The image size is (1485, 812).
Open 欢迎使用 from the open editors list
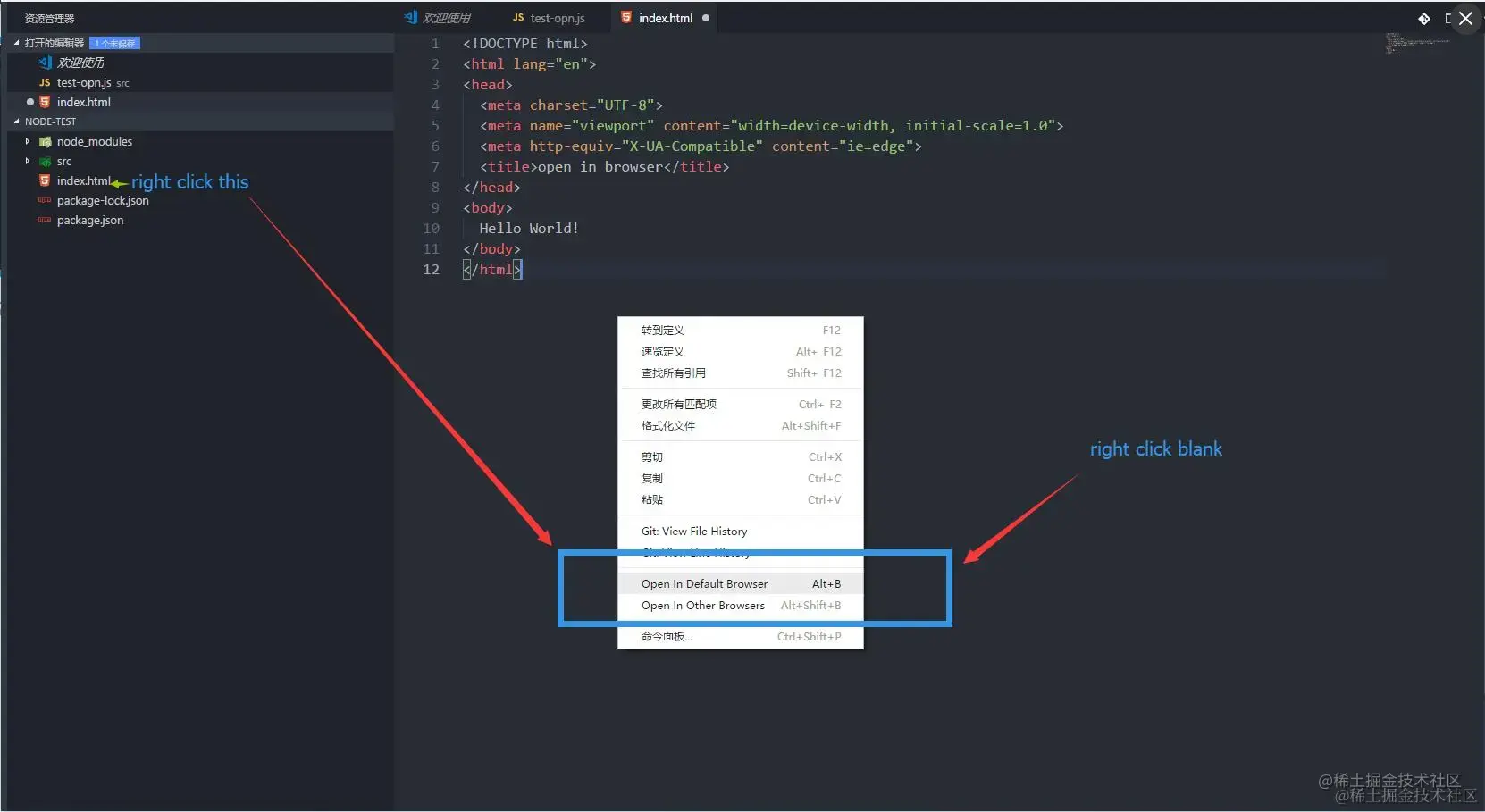tap(80, 63)
